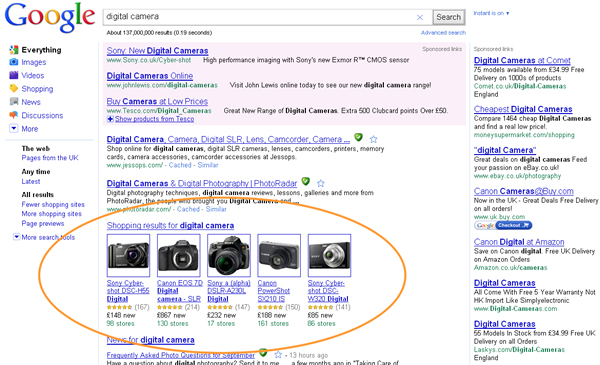This screenshot has width=600, height=365.
Task: Open Digital Cameras Online John Lewis ad
Action: pos(150,76)
